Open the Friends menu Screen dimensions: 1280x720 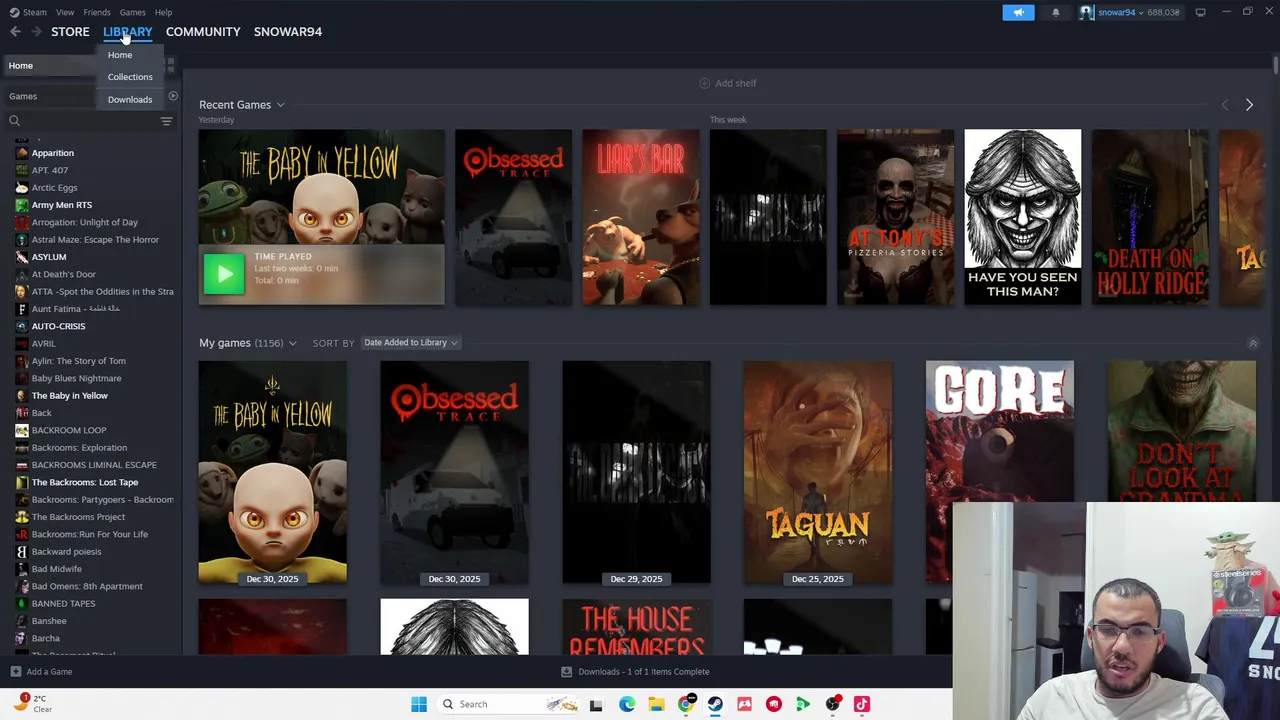[x=97, y=12]
